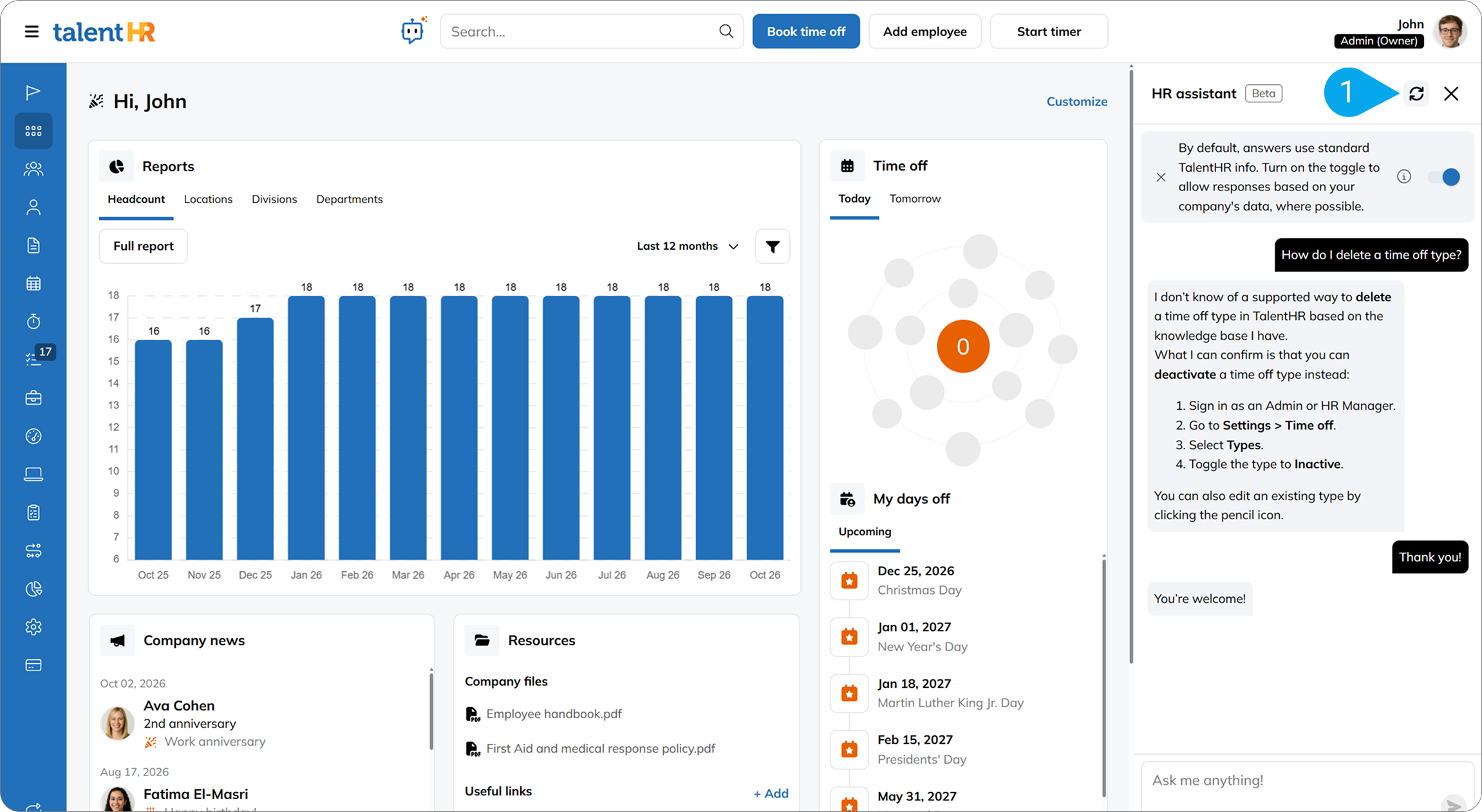Toggle company data responses switch off
The image size is (1482, 812).
(x=1443, y=177)
